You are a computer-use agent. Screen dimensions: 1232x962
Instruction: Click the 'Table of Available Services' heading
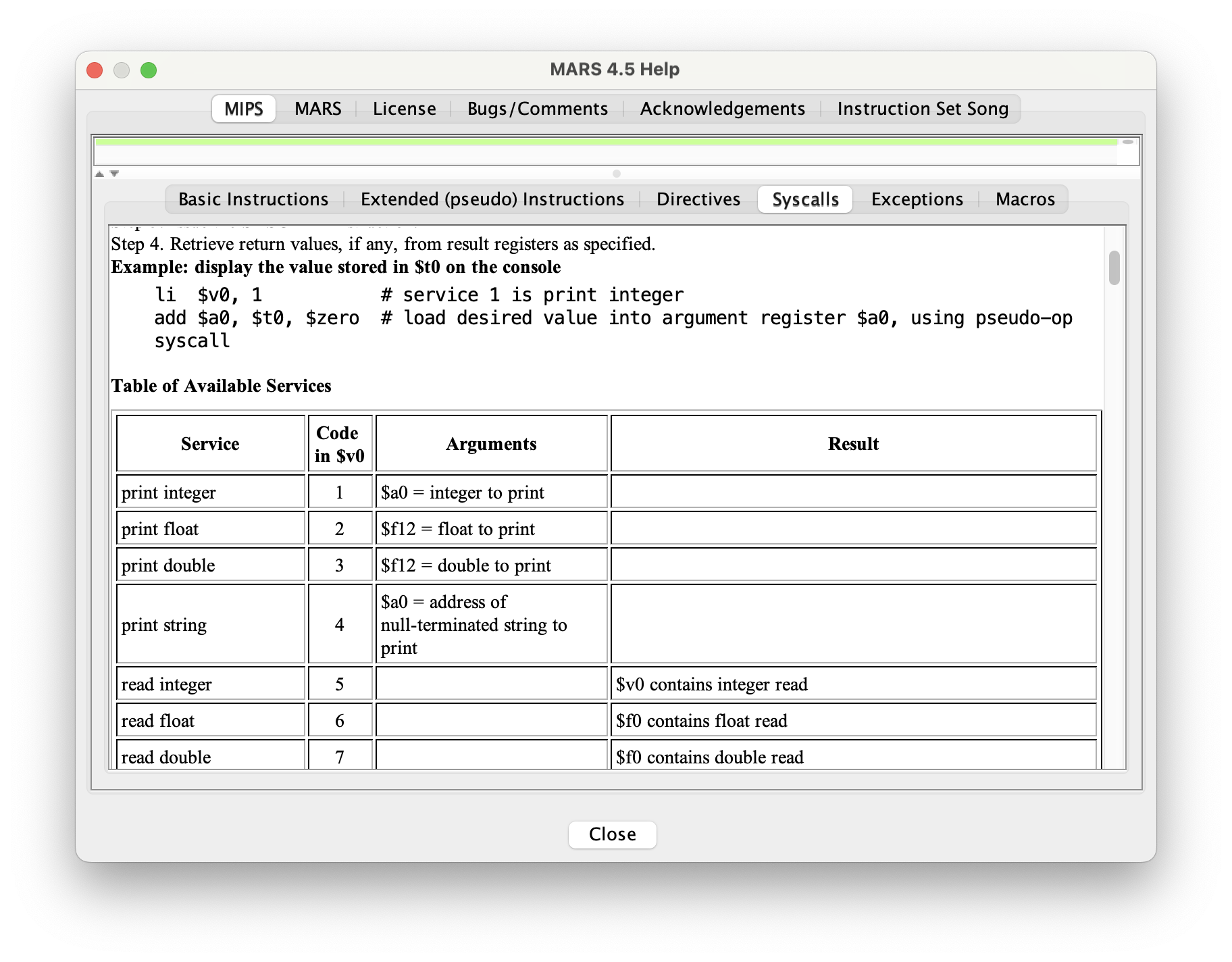point(222,386)
